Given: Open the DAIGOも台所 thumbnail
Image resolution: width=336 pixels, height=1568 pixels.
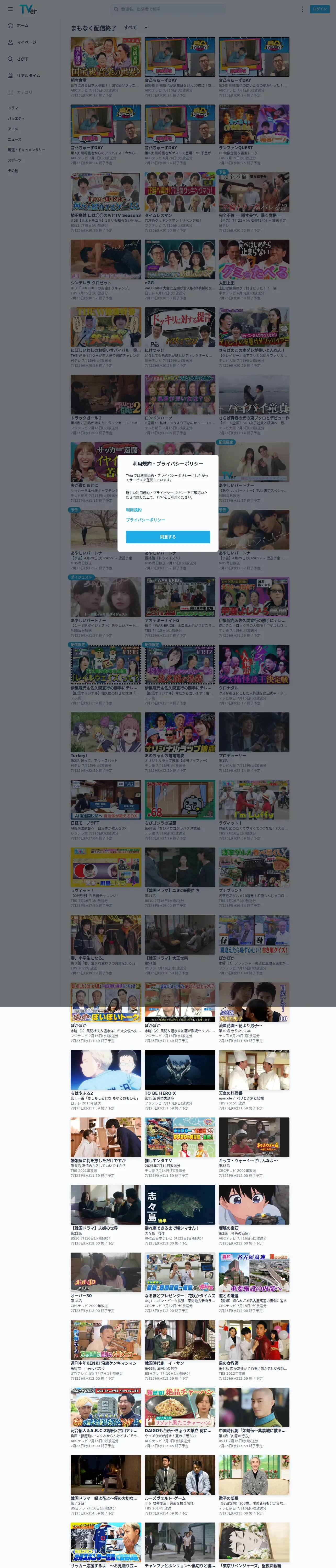Looking at the screenshot, I should click(180, 1408).
